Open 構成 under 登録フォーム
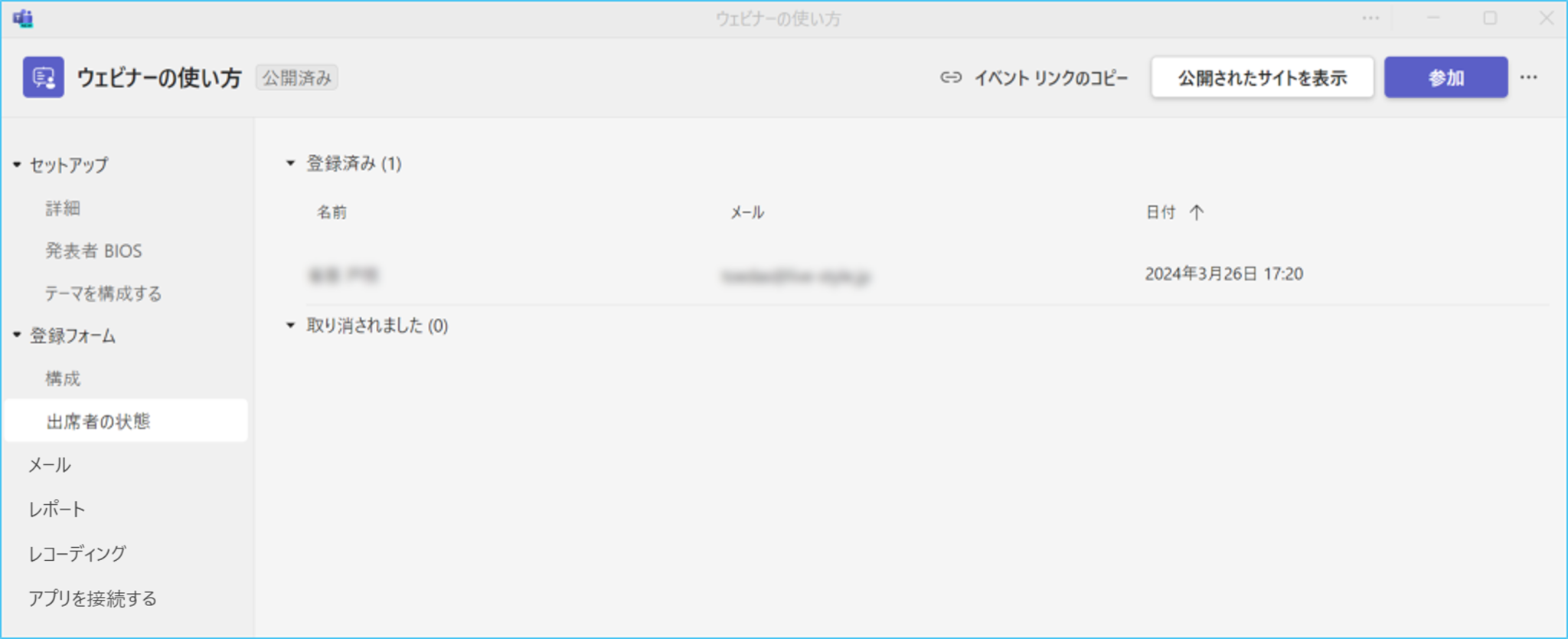The height and width of the screenshot is (639, 1568). (63, 378)
